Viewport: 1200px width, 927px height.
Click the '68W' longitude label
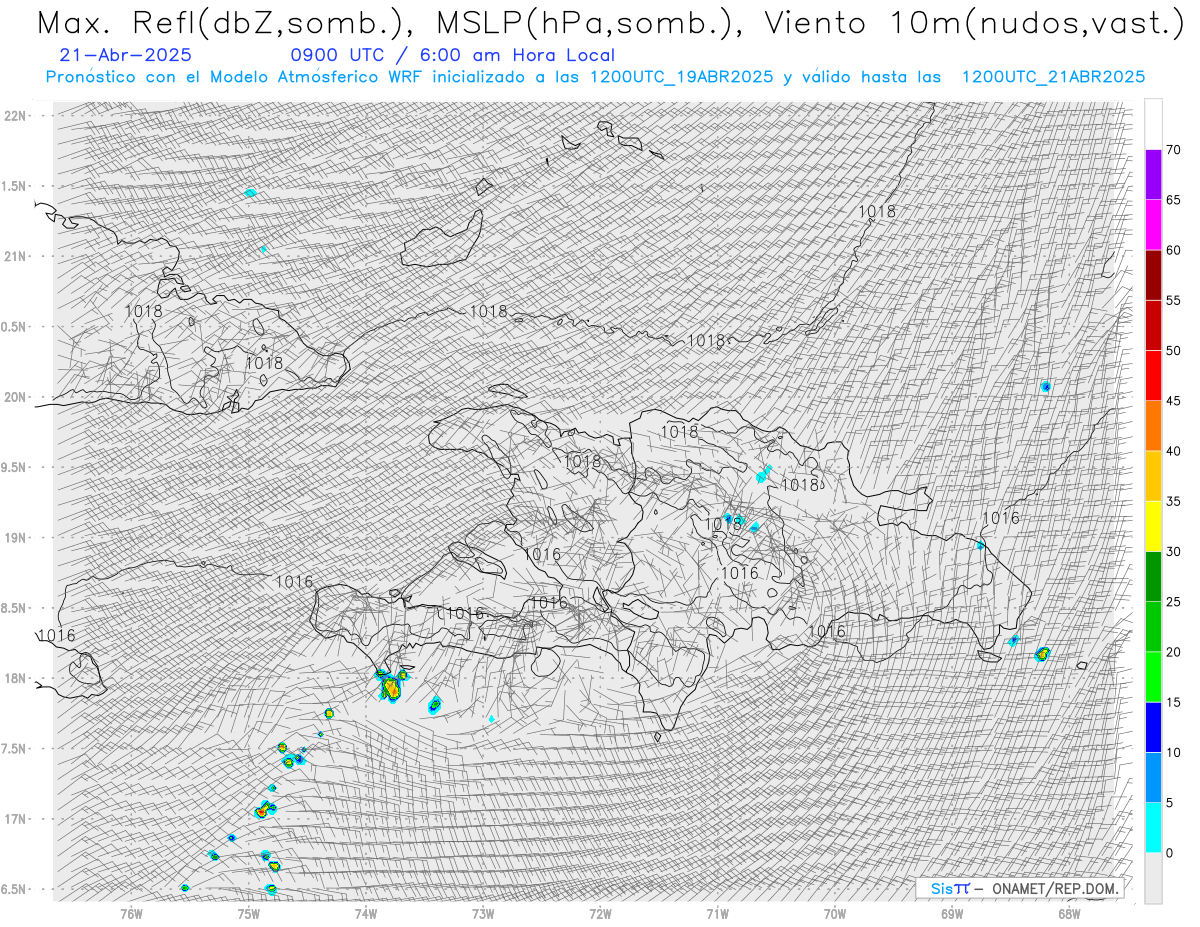[x=1069, y=912]
